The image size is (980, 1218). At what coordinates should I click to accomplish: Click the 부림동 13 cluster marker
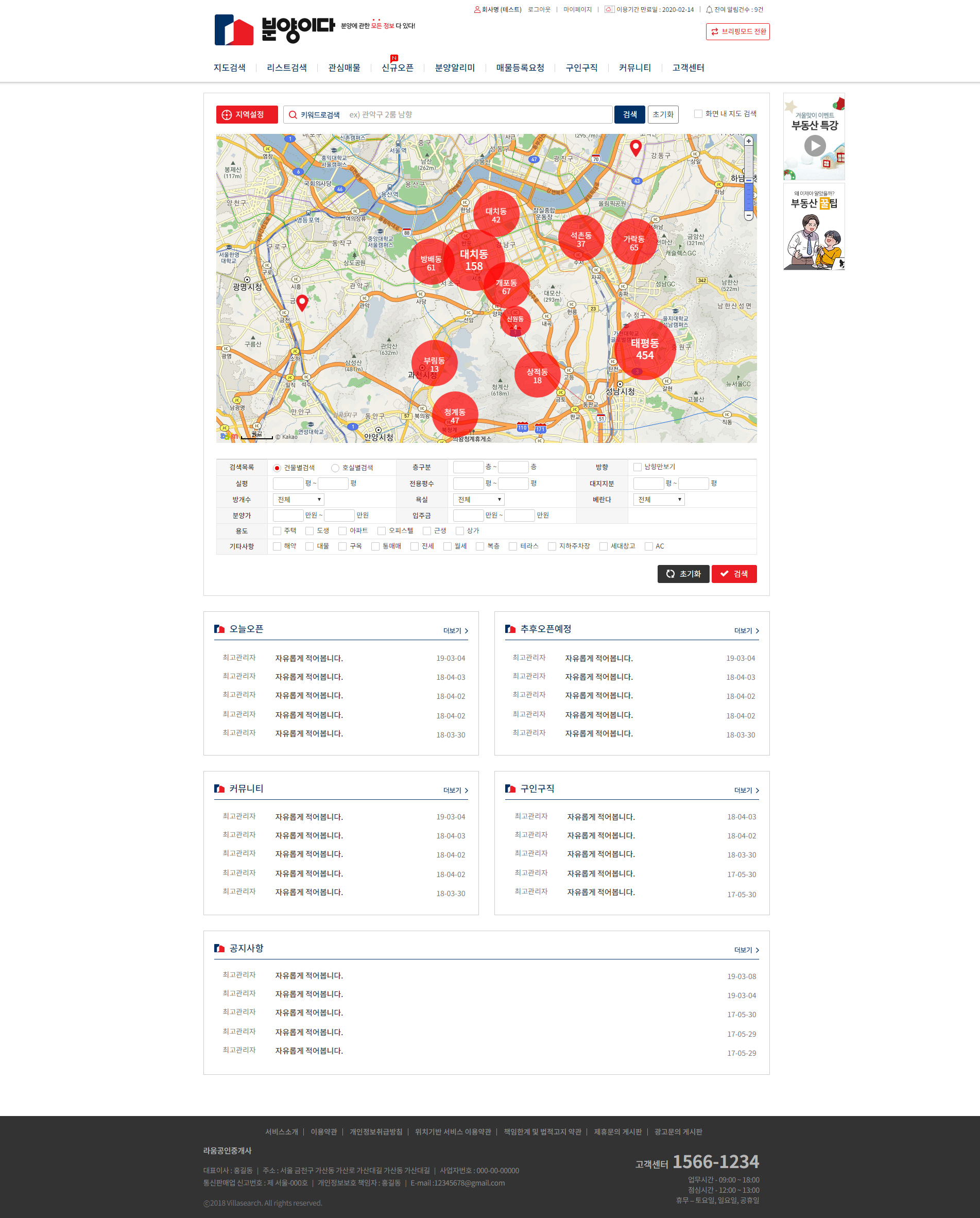pyautogui.click(x=434, y=363)
